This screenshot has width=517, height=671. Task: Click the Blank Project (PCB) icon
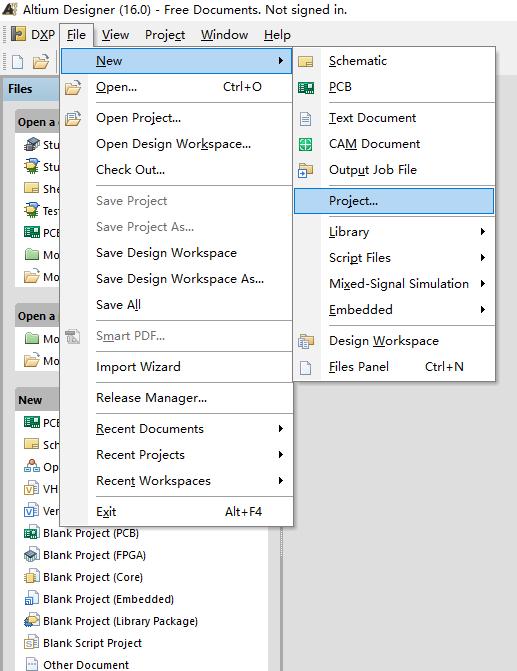point(32,533)
